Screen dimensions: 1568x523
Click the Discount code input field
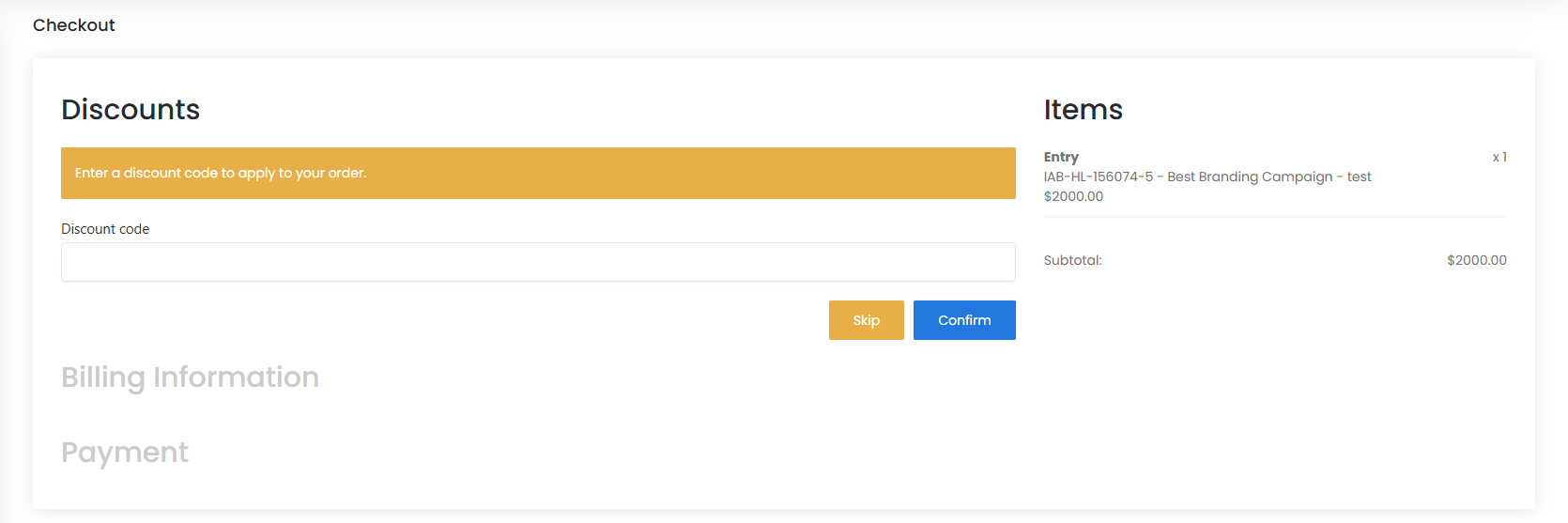(538, 262)
